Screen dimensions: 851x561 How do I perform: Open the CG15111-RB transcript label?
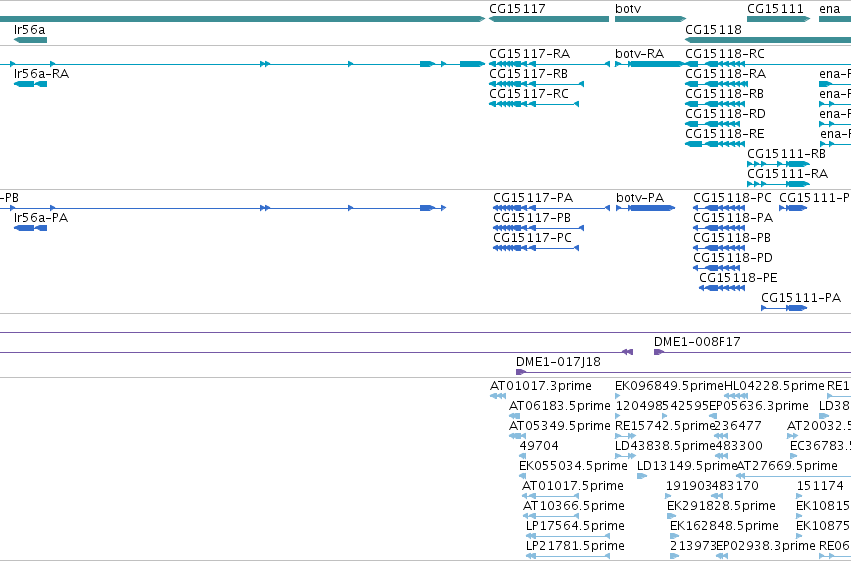point(786,154)
